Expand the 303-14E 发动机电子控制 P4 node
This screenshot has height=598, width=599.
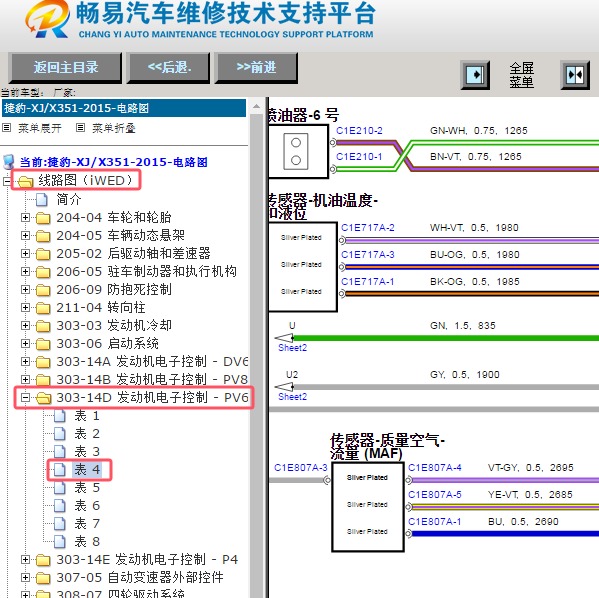[25, 559]
